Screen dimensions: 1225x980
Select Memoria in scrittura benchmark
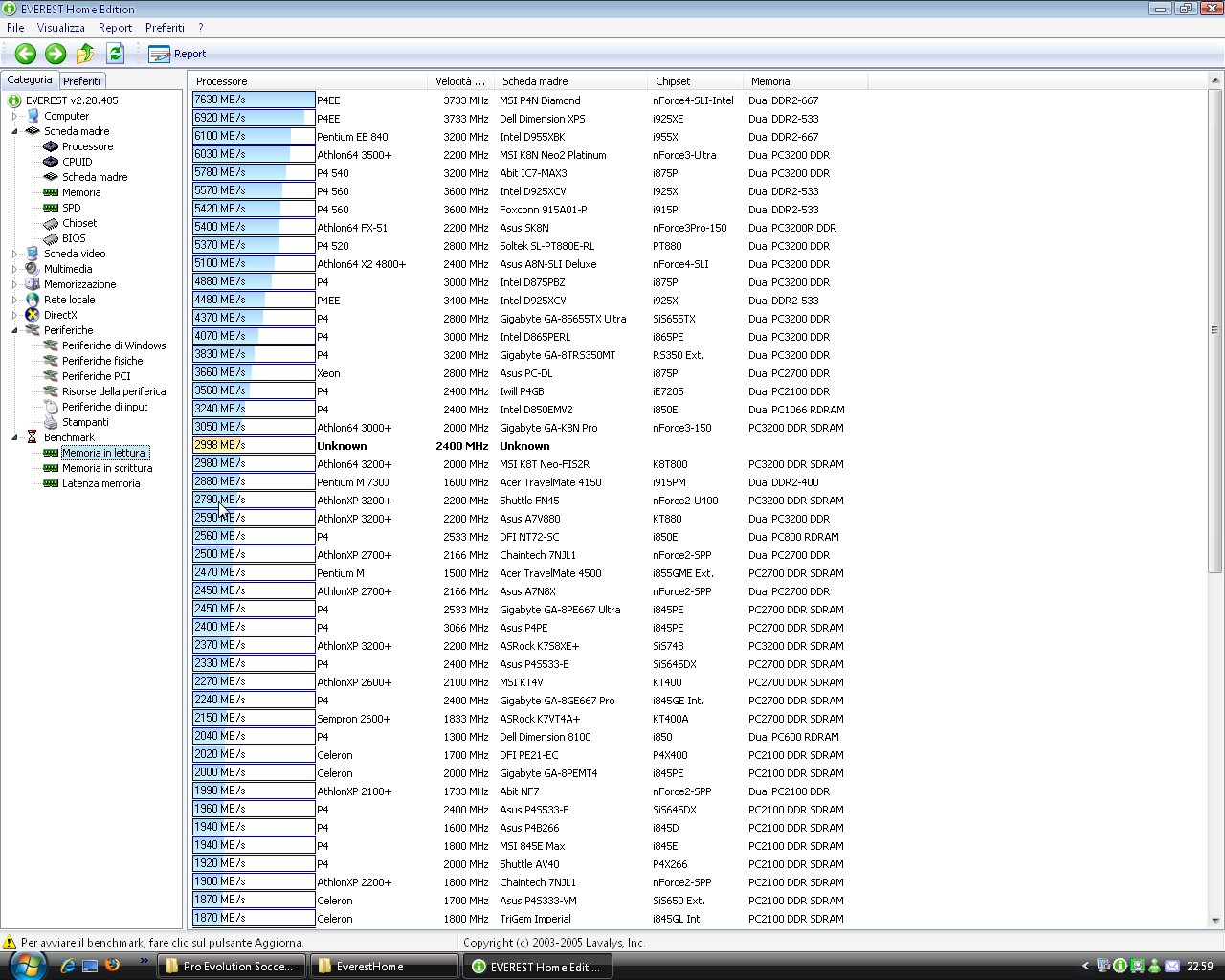pos(106,468)
